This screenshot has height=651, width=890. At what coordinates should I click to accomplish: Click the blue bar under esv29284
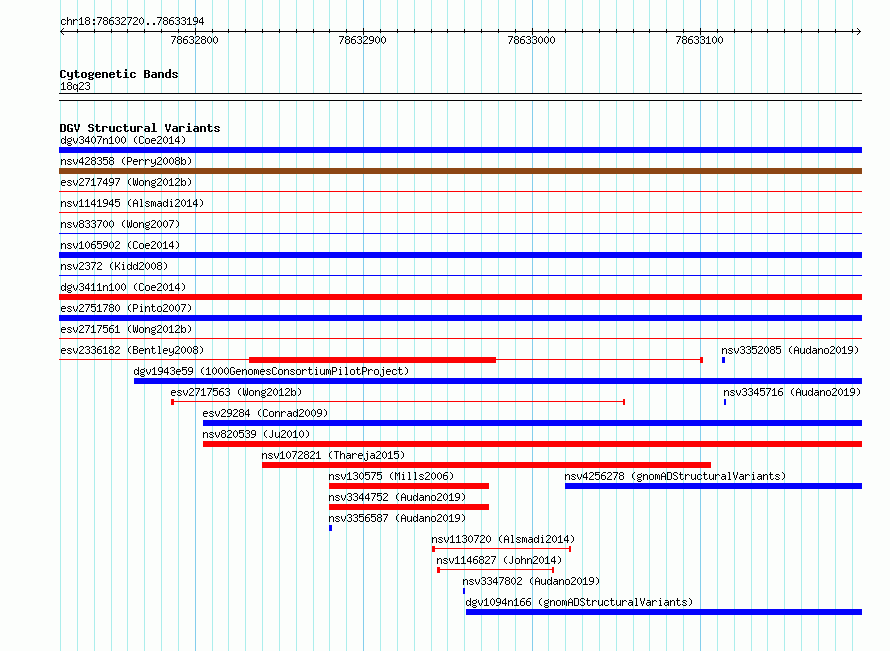[x=532, y=423]
